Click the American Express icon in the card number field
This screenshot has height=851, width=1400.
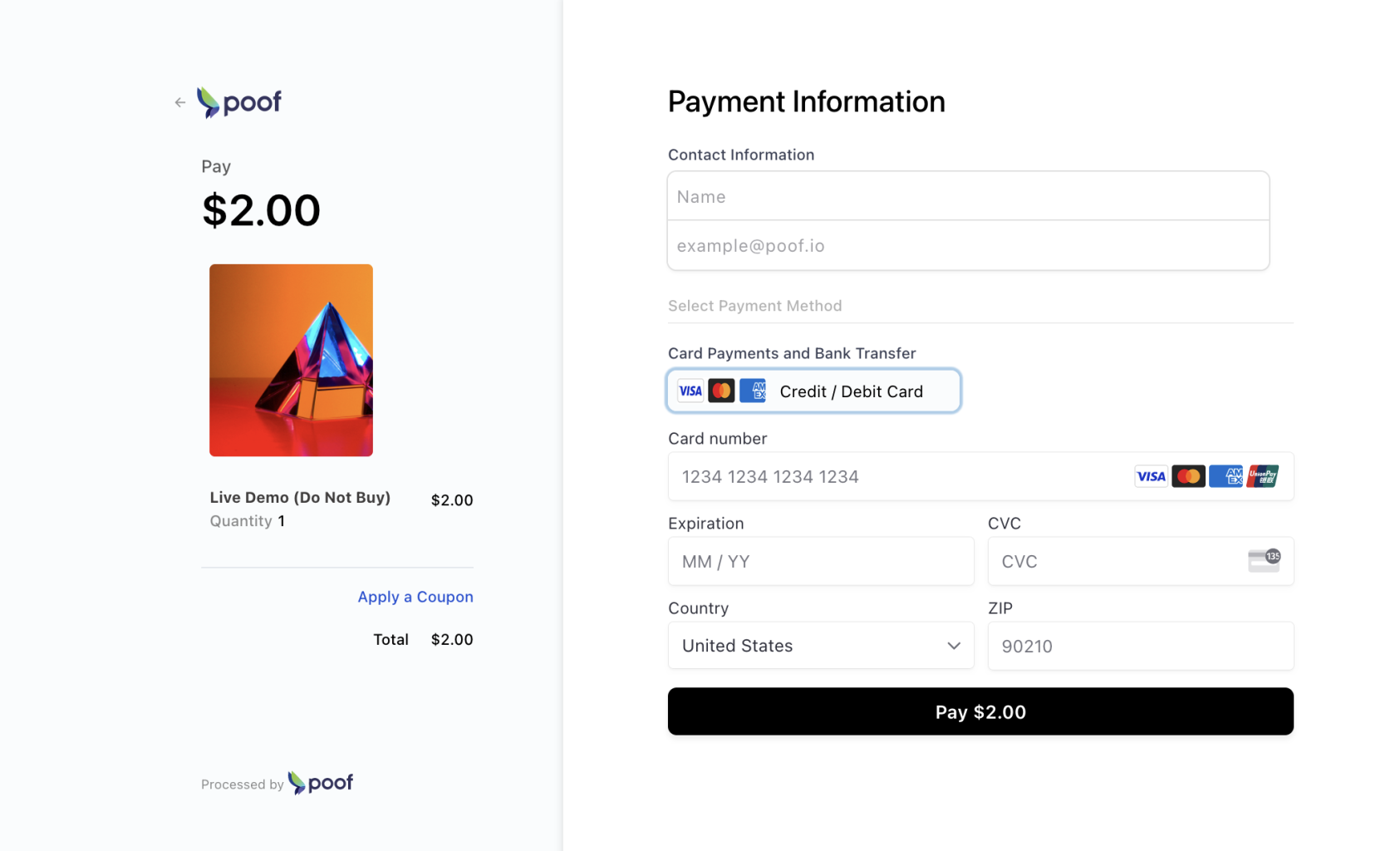[1226, 476]
